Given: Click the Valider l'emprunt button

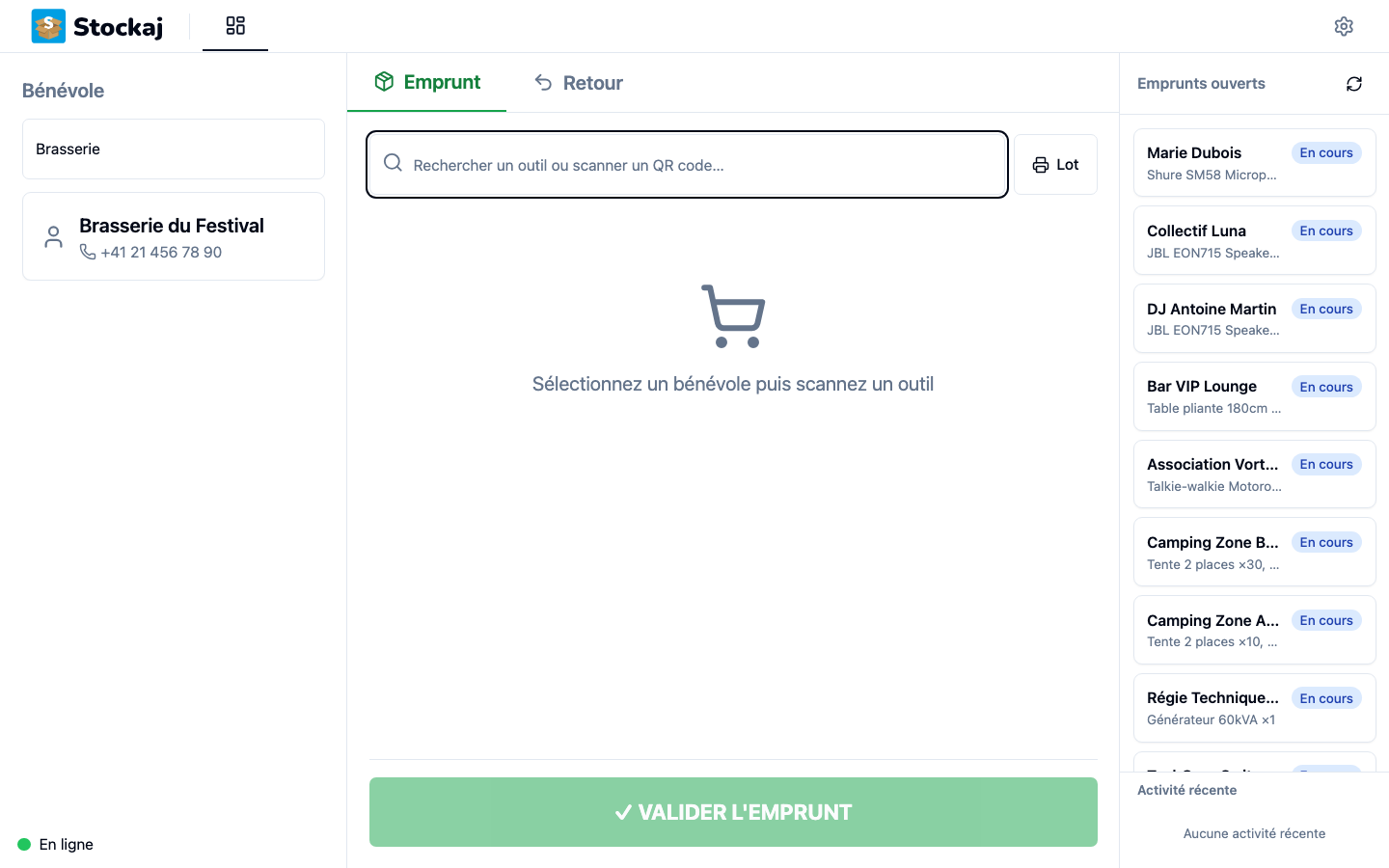Looking at the screenshot, I should click(733, 812).
